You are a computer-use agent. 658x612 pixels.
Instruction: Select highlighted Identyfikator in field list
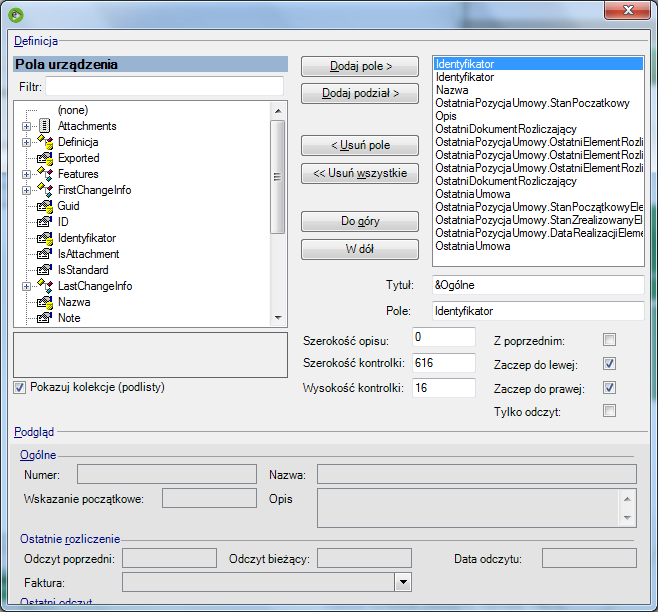click(538, 64)
